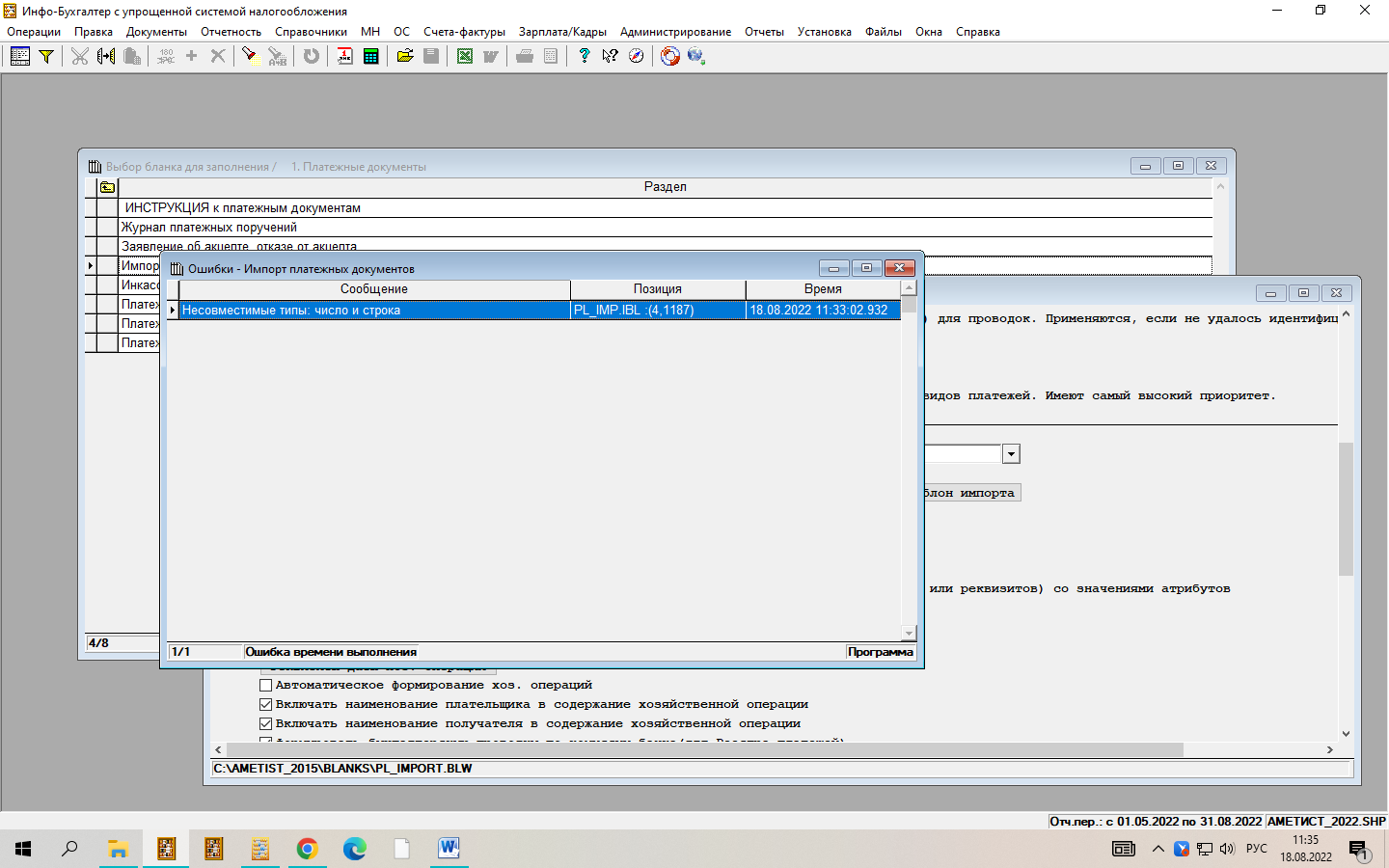1389x868 pixels.
Task: Click the folder icon in Раздел header
Action: coord(107,187)
